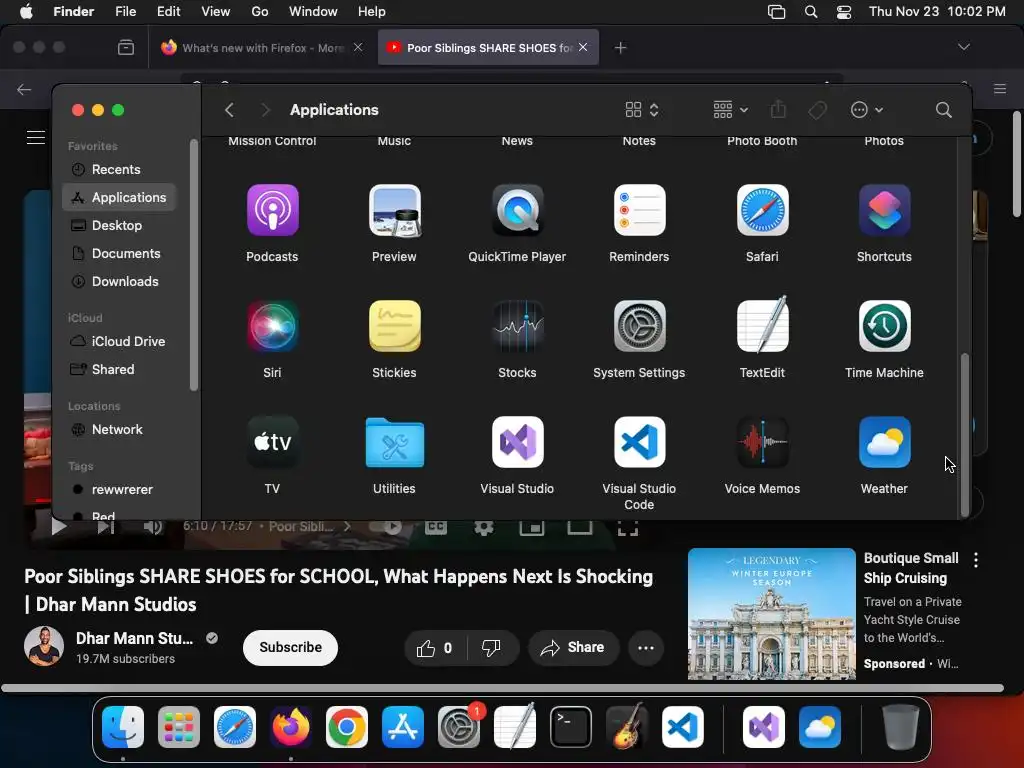Expand Firefox list all tabs chevron
This screenshot has height=768, width=1024.
pos(963,47)
